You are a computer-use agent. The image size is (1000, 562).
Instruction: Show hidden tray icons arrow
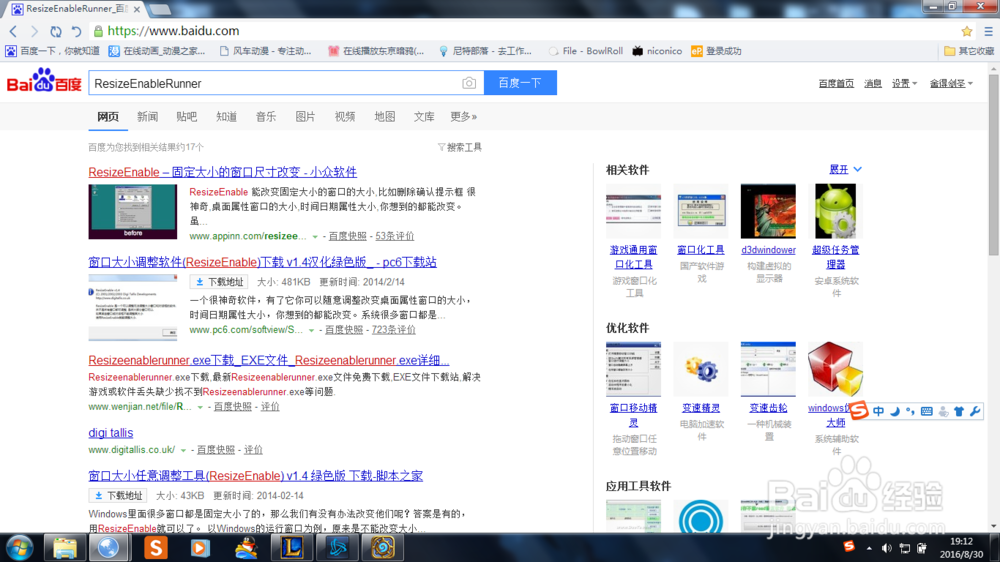tap(869, 548)
